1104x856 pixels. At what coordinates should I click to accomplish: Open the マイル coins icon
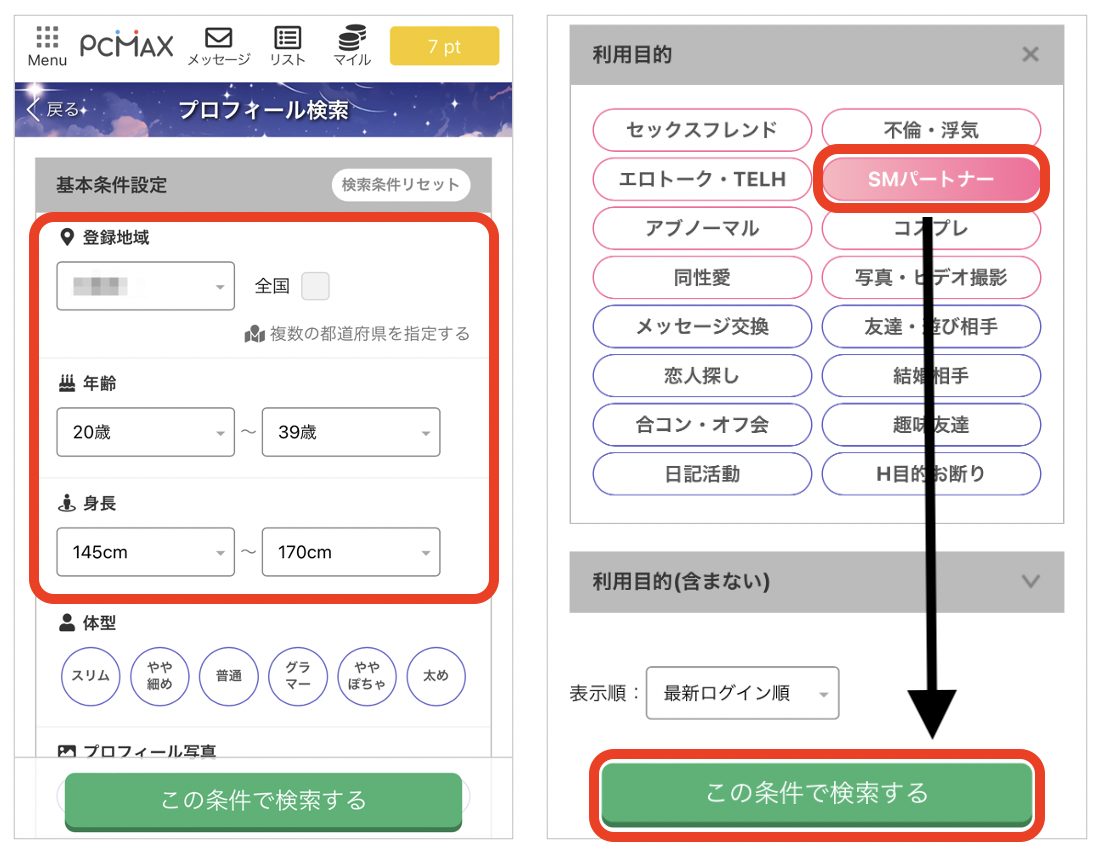(x=352, y=45)
